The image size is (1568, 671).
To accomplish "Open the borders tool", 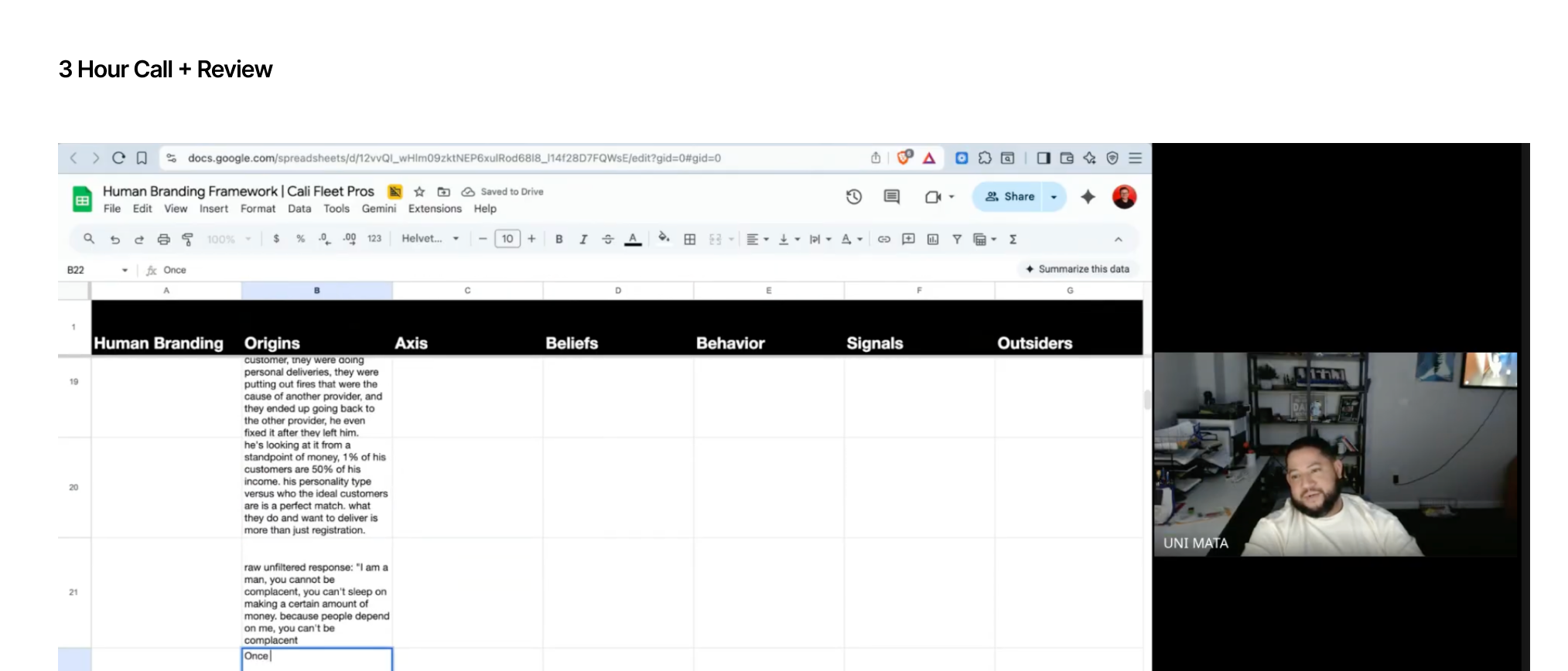I will click(x=690, y=240).
